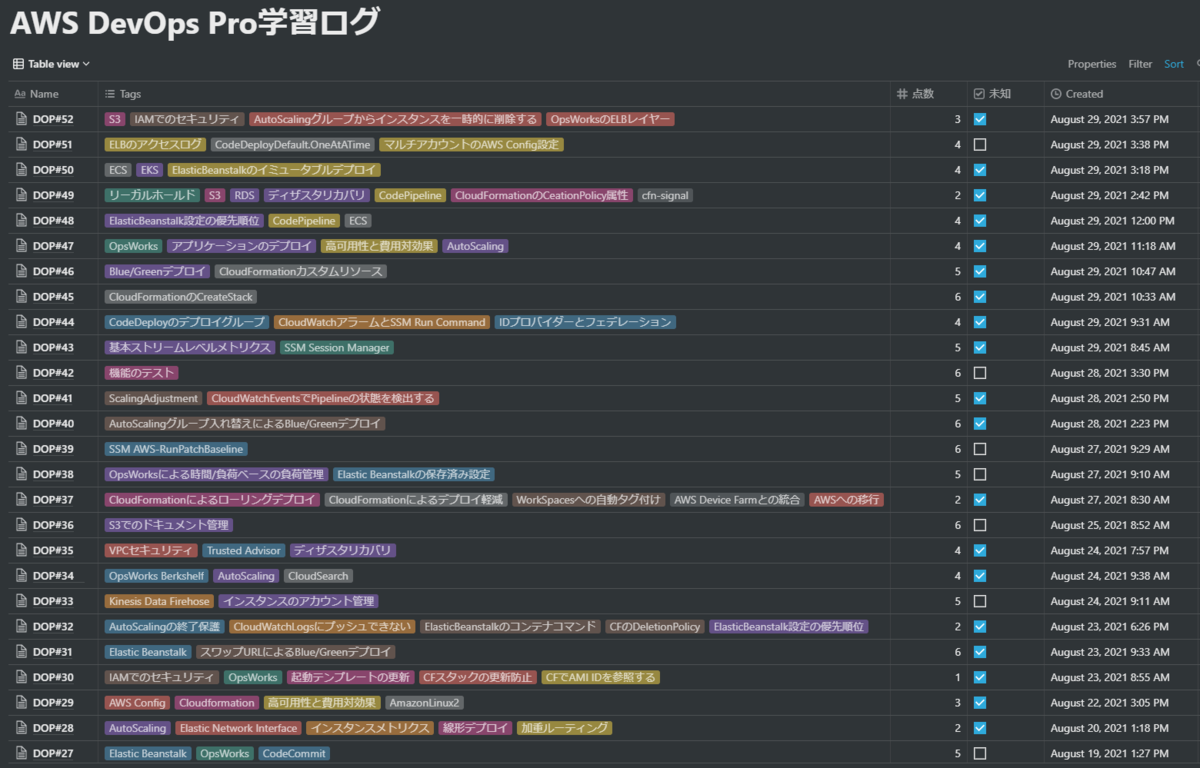Click the cfn-signal tag in DOP#49
This screenshot has height=768, width=1200.
pyautogui.click(x=666, y=196)
